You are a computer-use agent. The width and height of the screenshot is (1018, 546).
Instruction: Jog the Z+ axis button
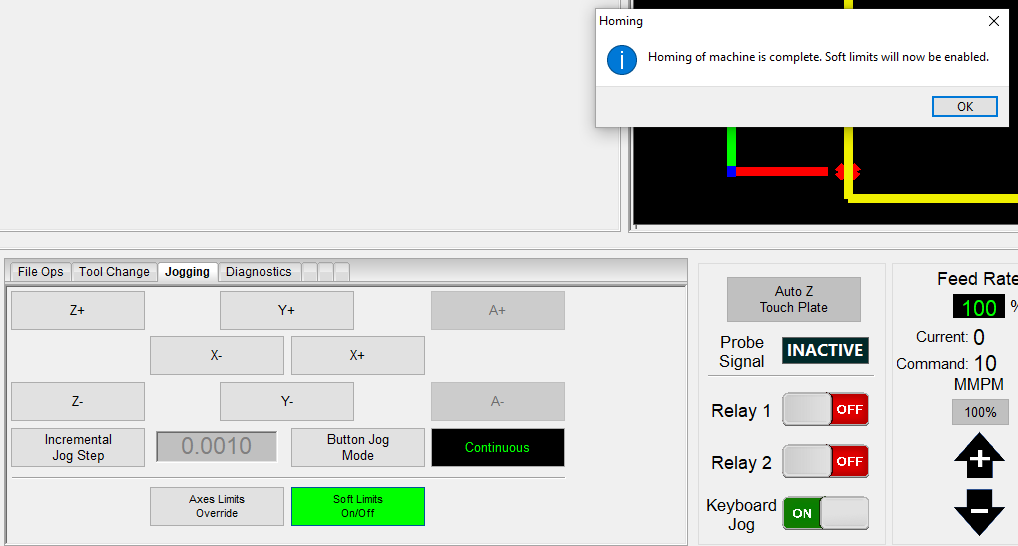(78, 310)
